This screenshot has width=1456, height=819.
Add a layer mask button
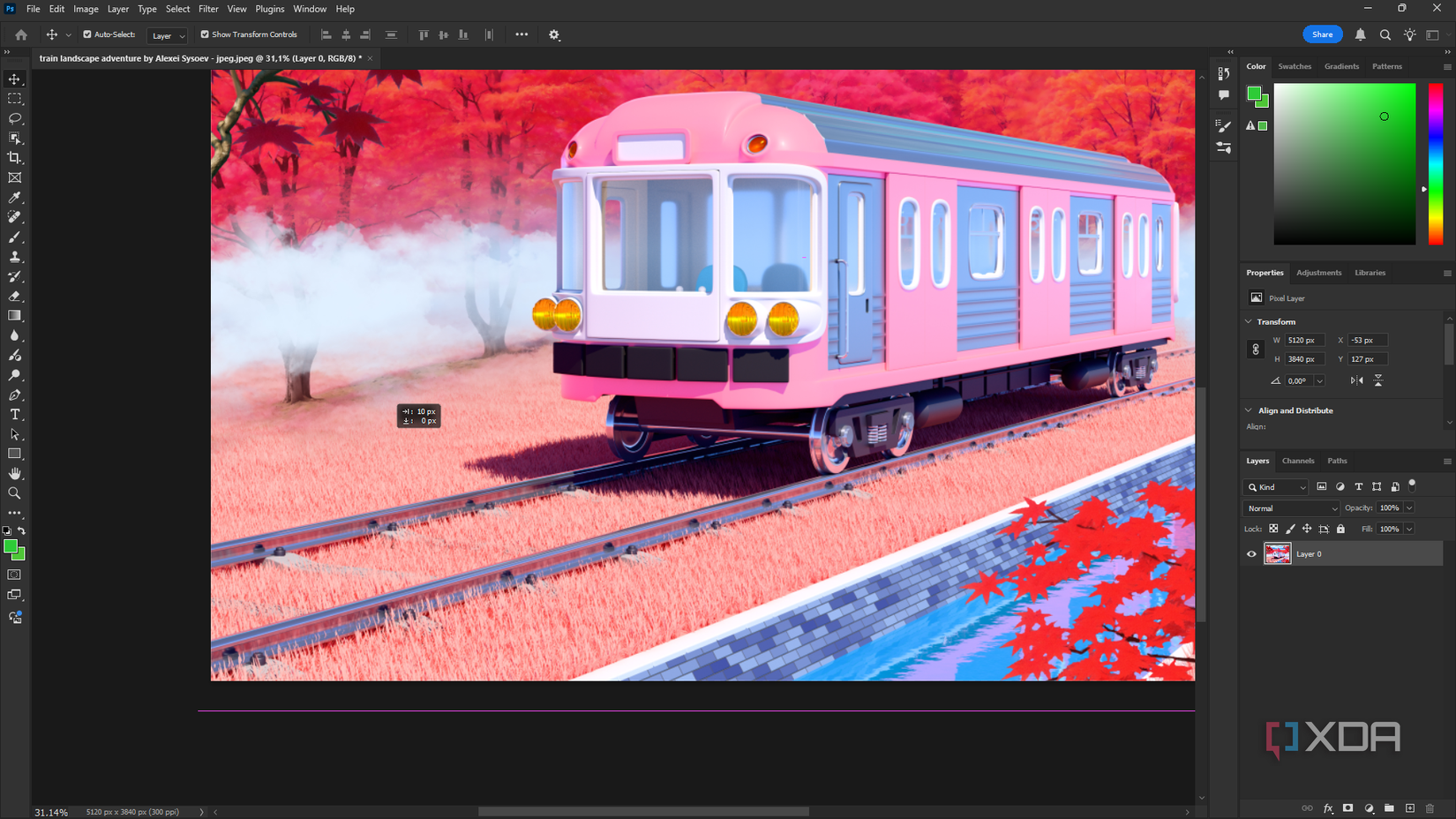(x=1347, y=808)
